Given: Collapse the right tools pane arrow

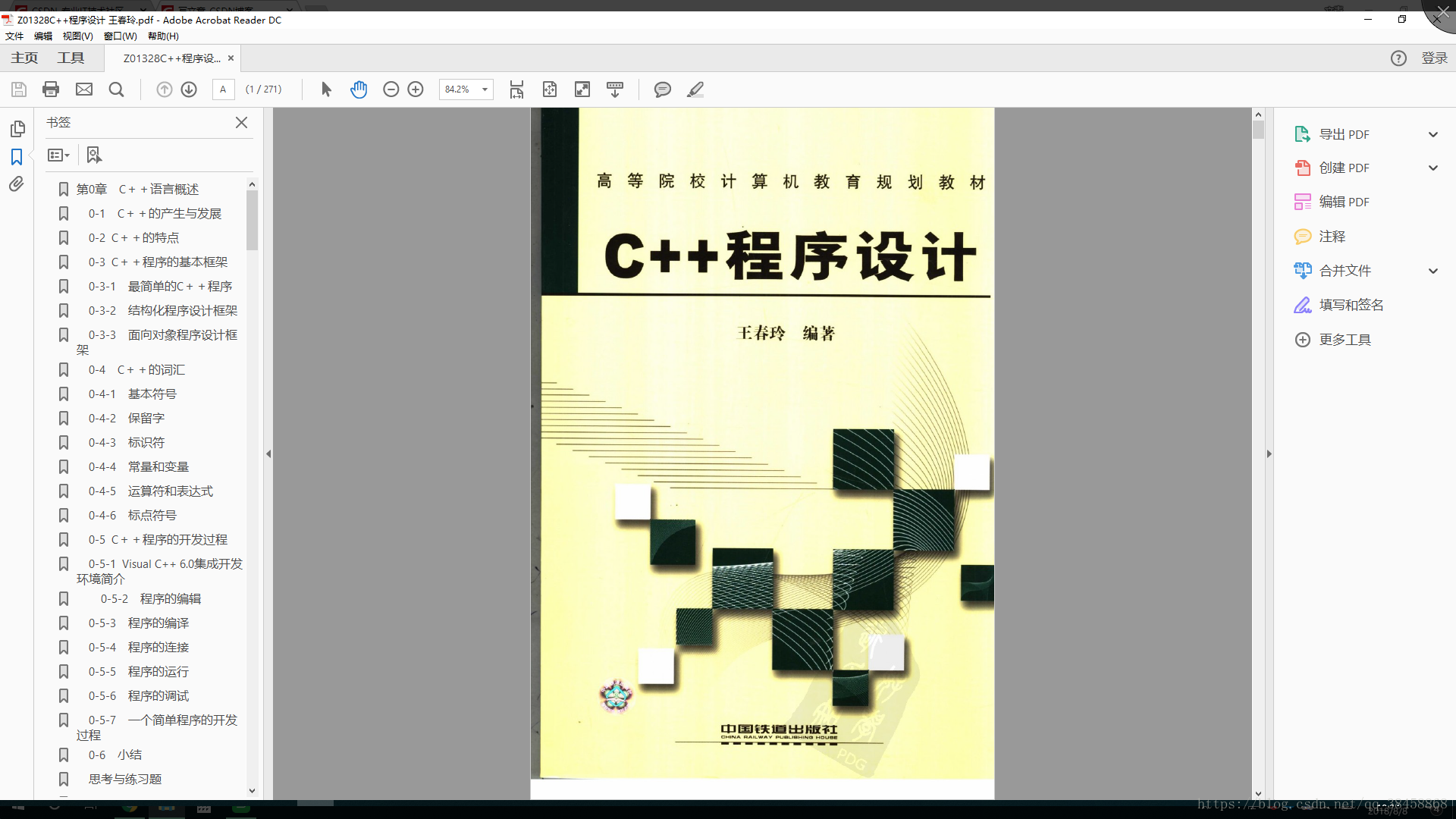Looking at the screenshot, I should [1269, 453].
